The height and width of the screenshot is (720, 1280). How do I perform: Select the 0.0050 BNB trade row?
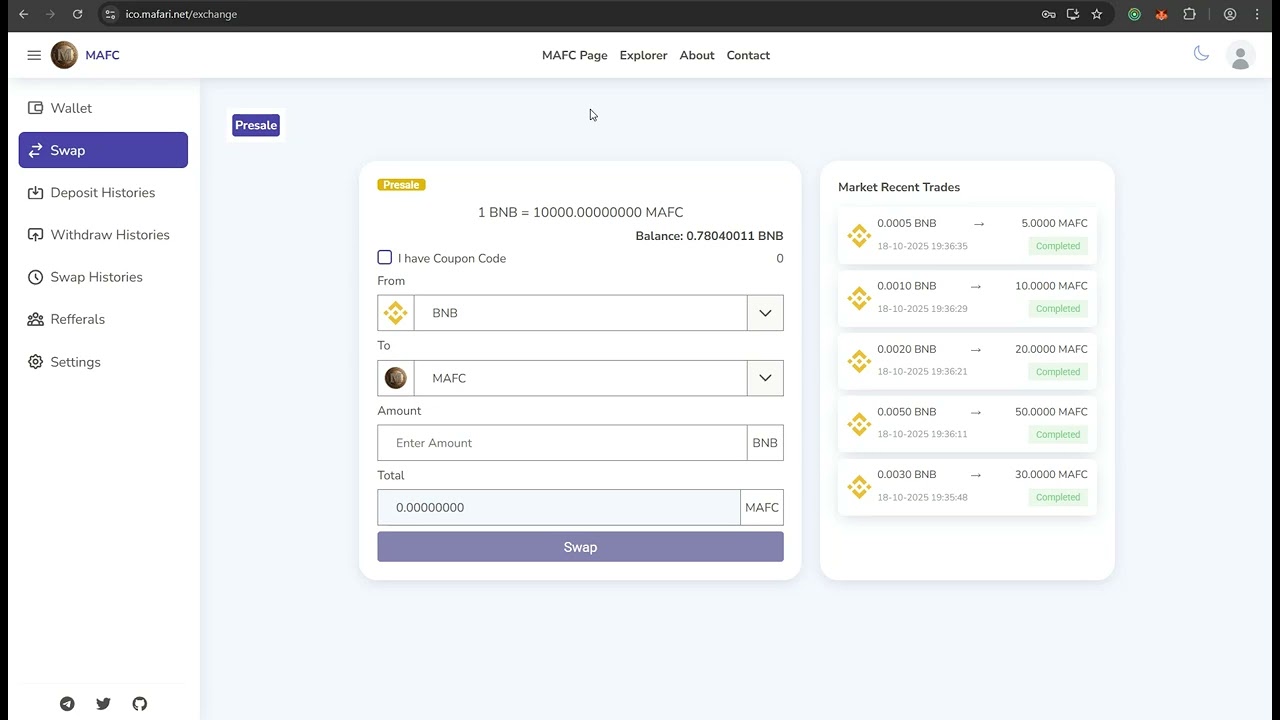967,423
